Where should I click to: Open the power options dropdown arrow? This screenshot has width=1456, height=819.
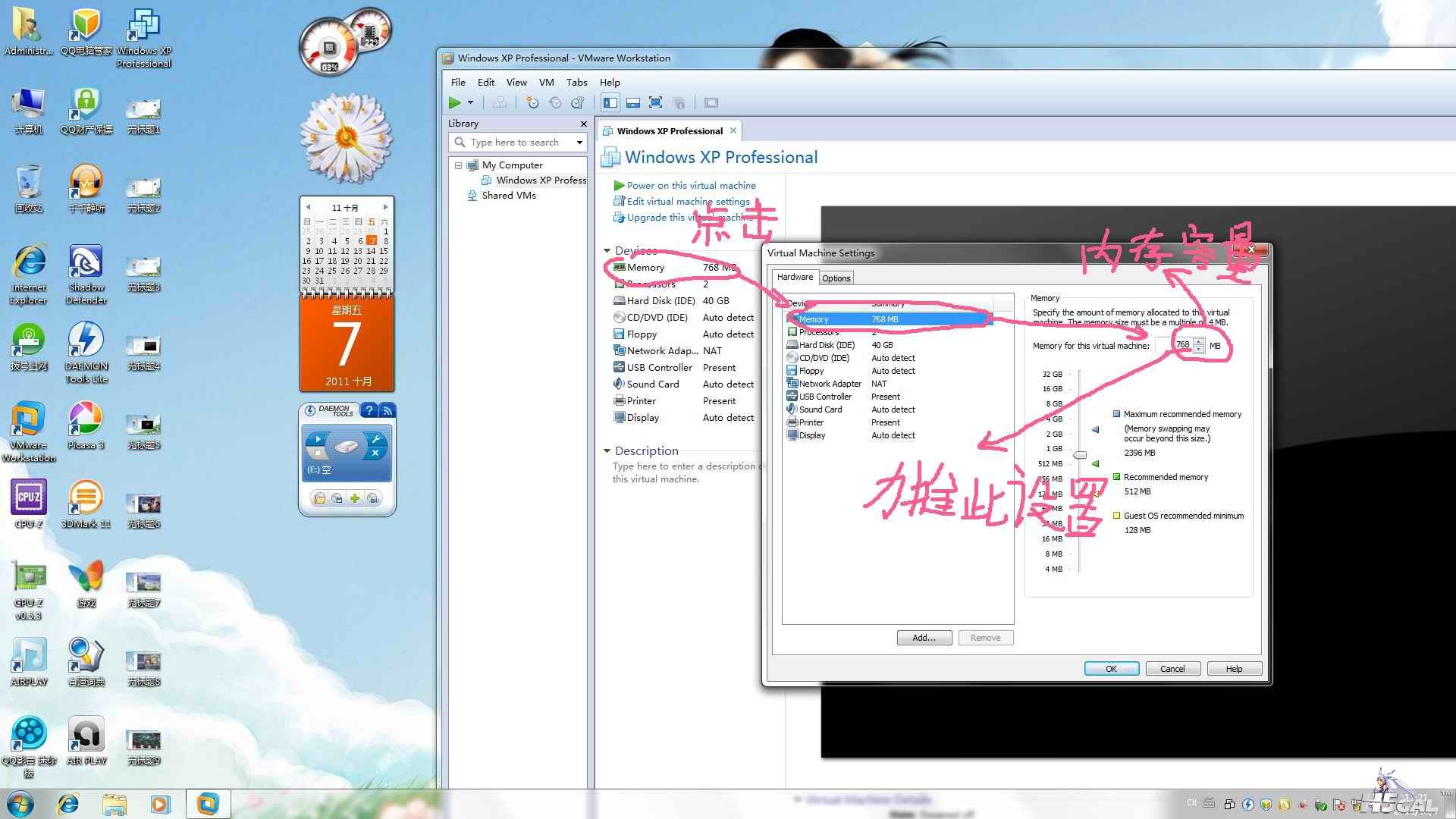tap(470, 102)
